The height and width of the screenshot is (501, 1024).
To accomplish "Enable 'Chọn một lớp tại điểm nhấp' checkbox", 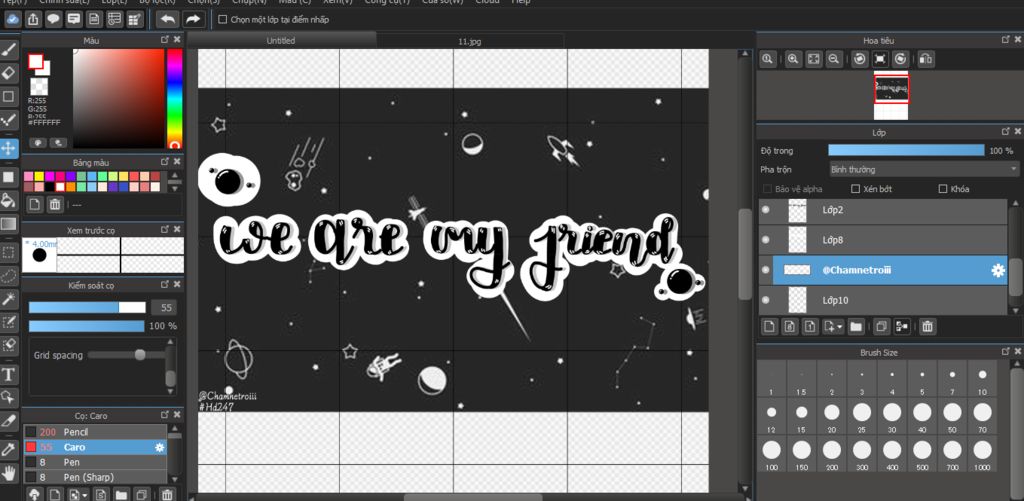I will point(223,20).
